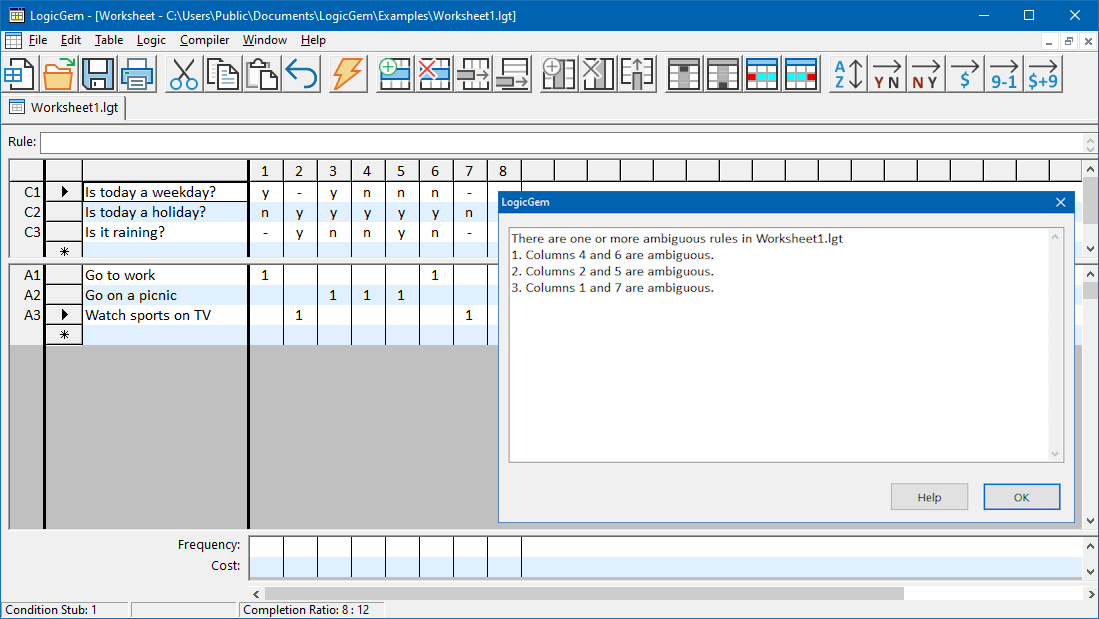Open a file using folder icon
This screenshot has width=1099, height=619.
pos(58,74)
